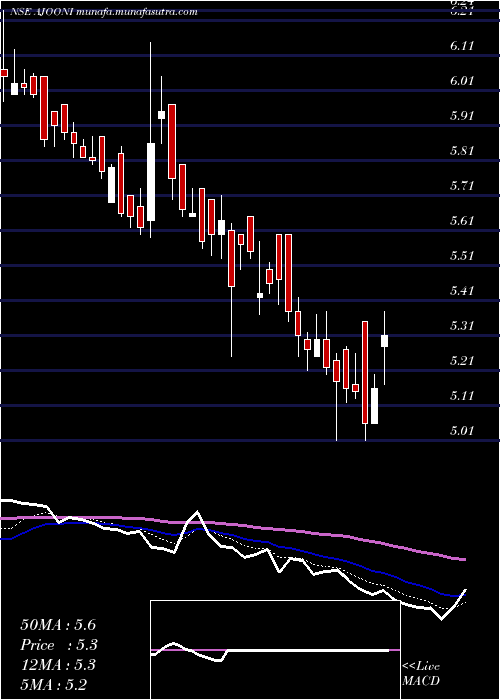Click the Live MACD inset chart box
The image size is (500, 700).
(x=275, y=650)
